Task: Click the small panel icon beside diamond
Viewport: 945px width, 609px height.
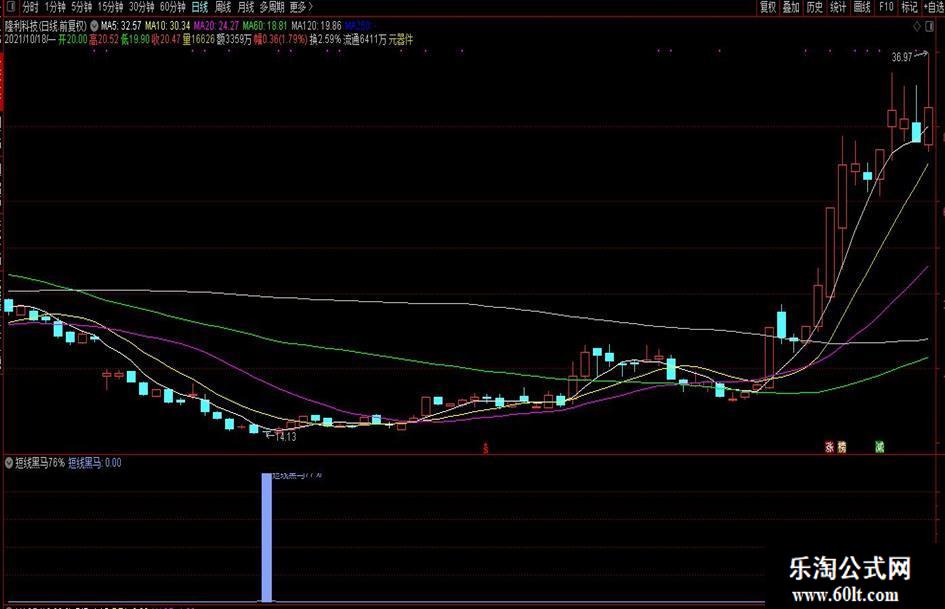Action: click(x=928, y=27)
